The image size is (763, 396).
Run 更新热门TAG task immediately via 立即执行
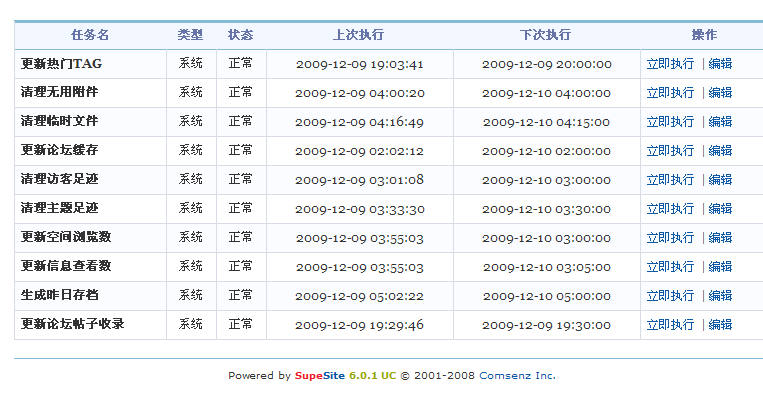pyautogui.click(x=670, y=64)
